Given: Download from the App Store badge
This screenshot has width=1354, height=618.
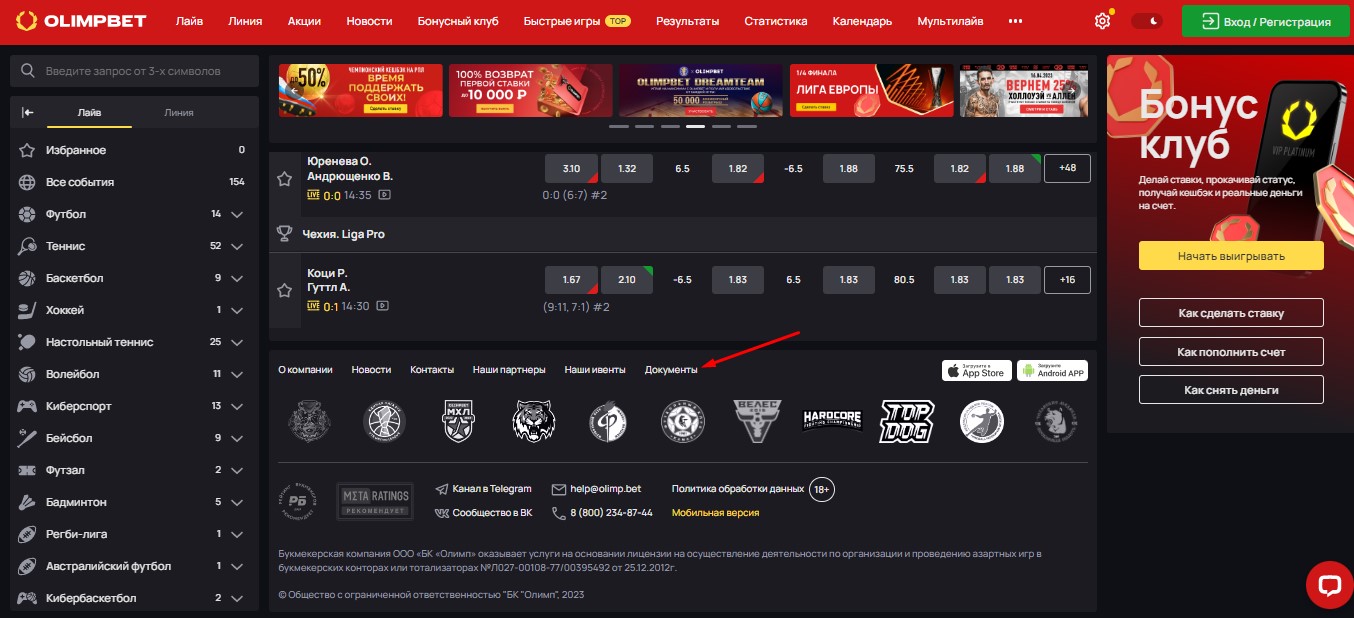Looking at the screenshot, I should [x=977, y=370].
